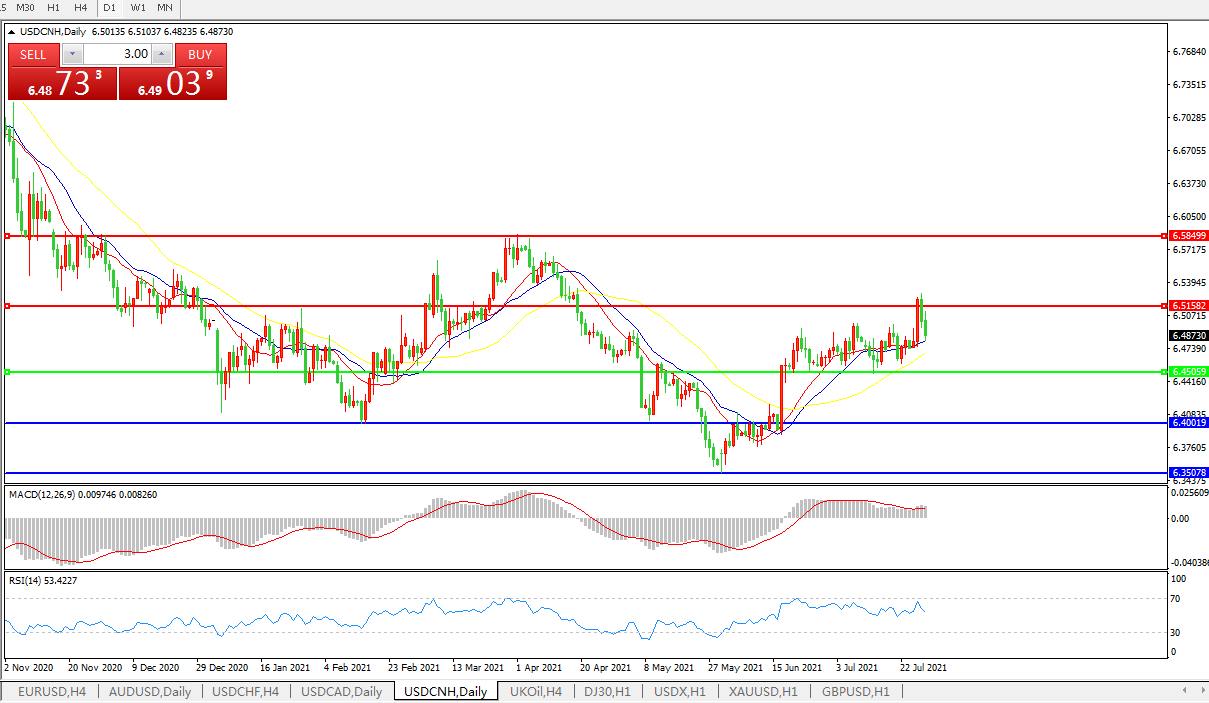The image size is (1209, 703).
Task: Click the blue 6.40019 level price tag
Action: tap(1188, 423)
